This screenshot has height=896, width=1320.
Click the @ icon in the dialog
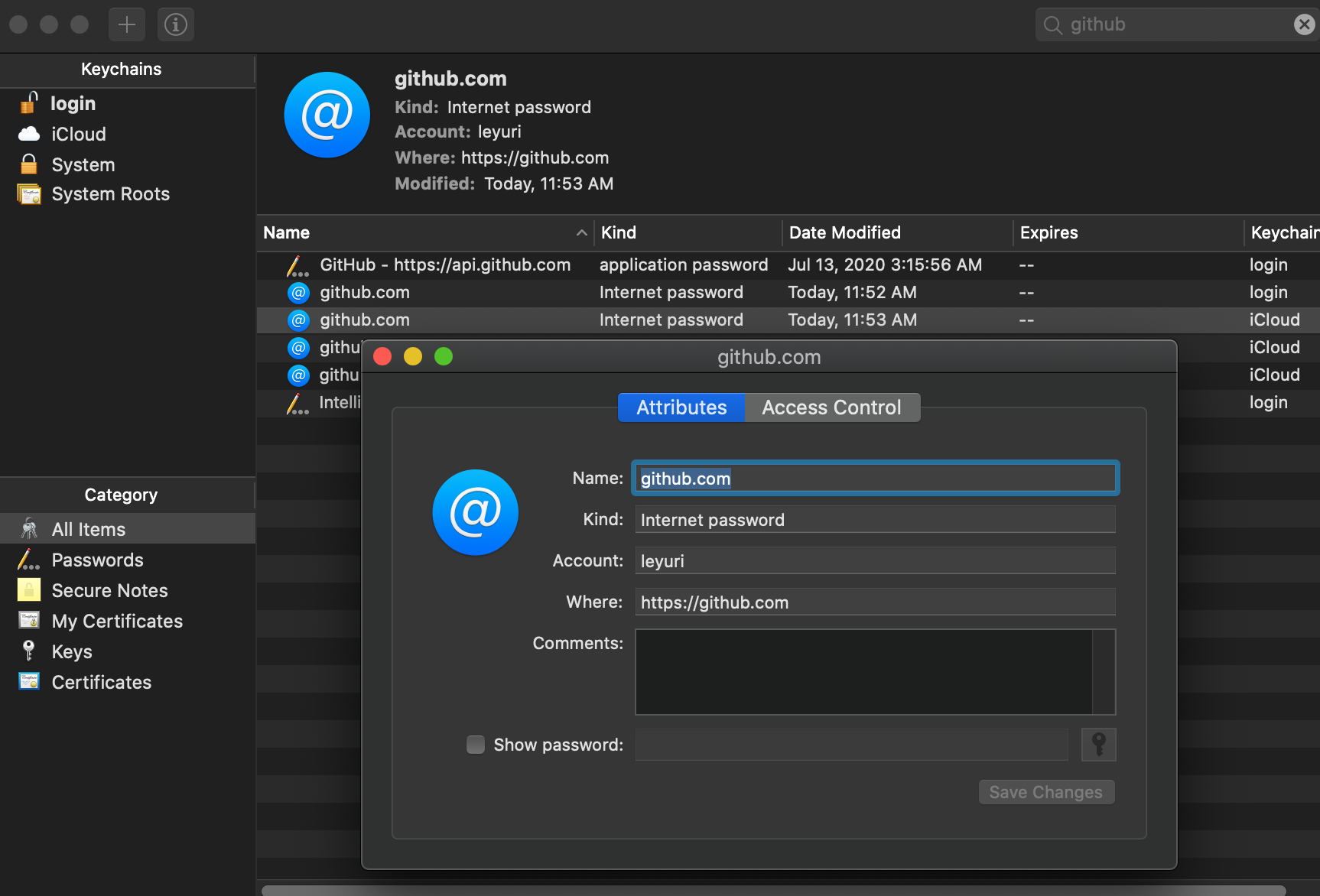tap(476, 512)
